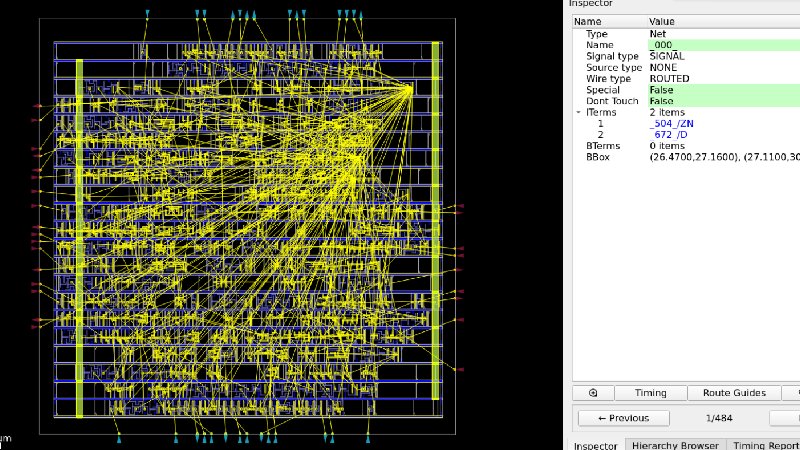Open the Hierarchy Browser tab
Screen dimensions: 800x450
[675, 445]
